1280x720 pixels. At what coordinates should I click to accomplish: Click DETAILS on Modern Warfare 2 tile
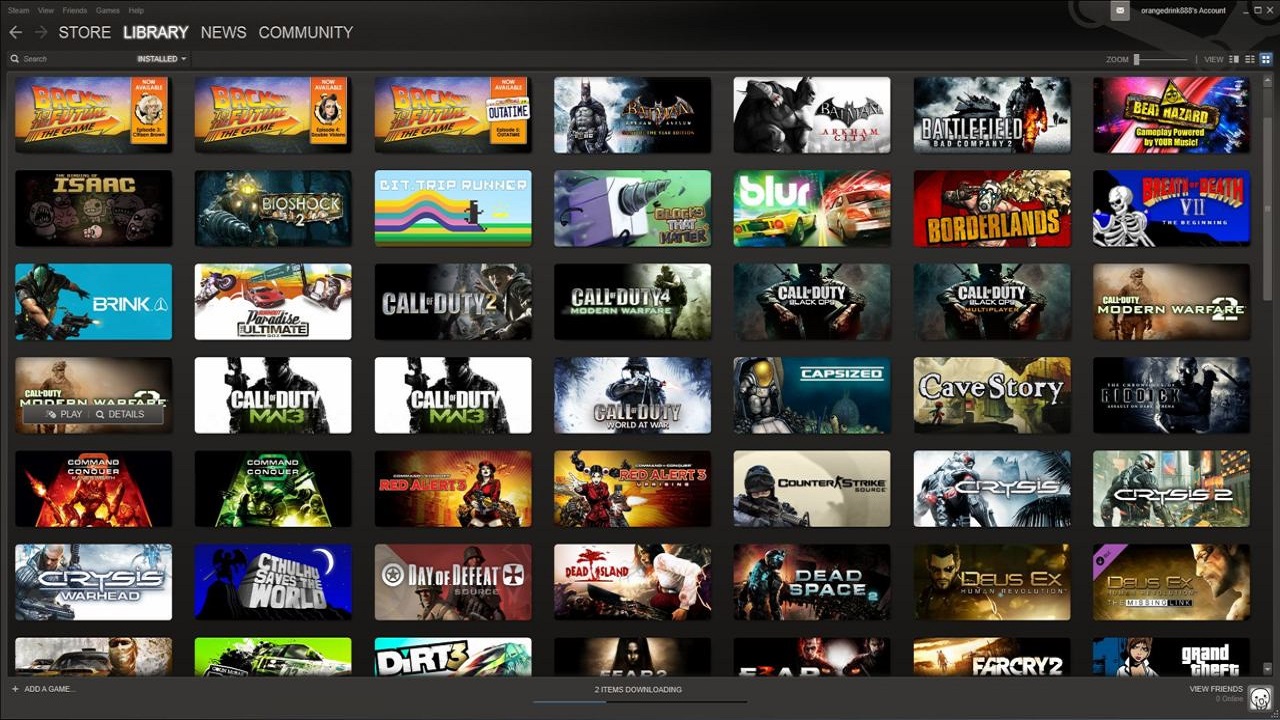(120, 414)
